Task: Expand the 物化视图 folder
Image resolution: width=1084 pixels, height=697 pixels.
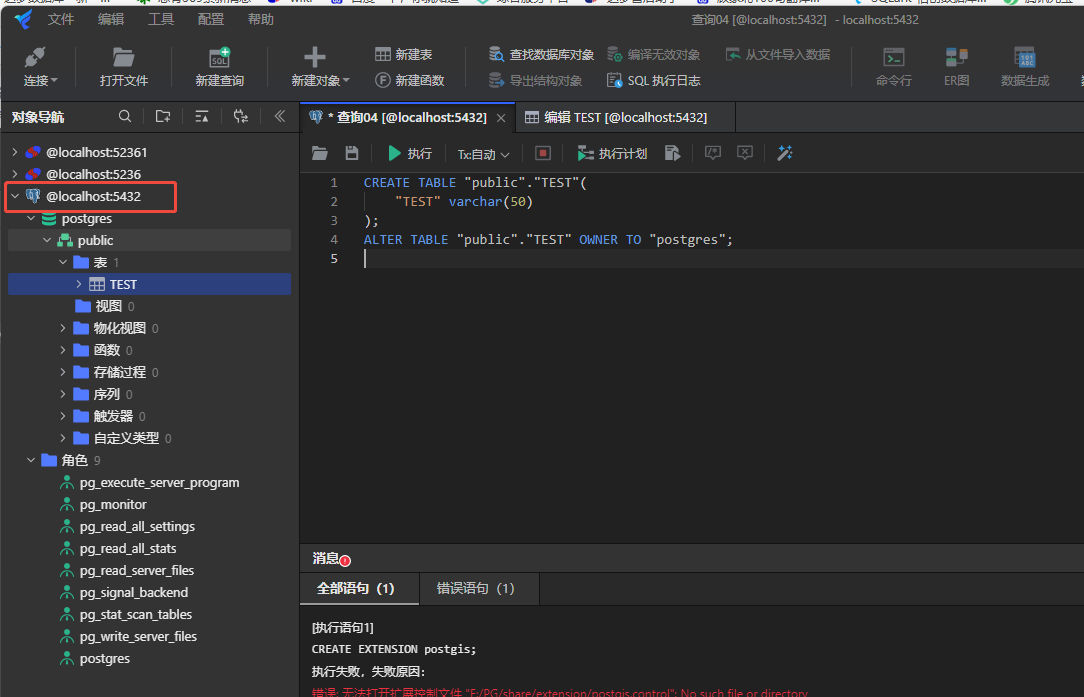Action: (62, 328)
